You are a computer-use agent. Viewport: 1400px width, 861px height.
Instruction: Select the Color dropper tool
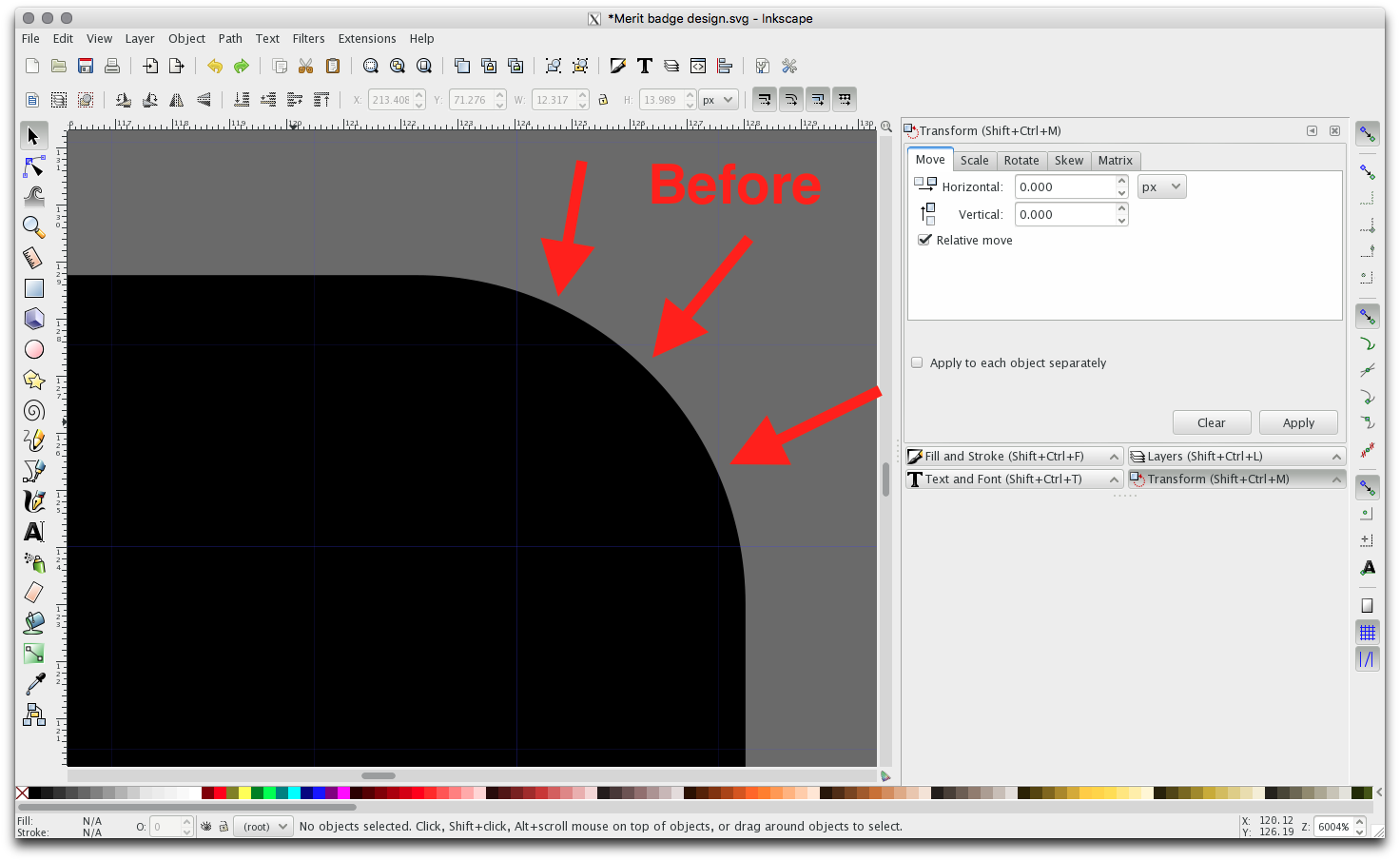click(34, 683)
